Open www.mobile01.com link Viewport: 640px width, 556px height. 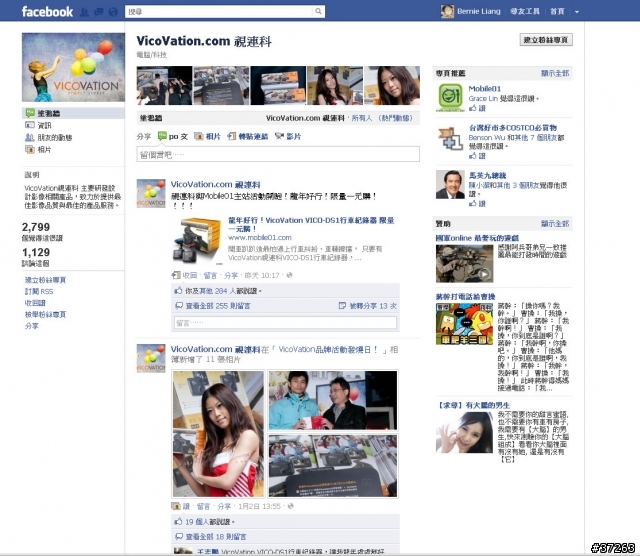coord(260,238)
